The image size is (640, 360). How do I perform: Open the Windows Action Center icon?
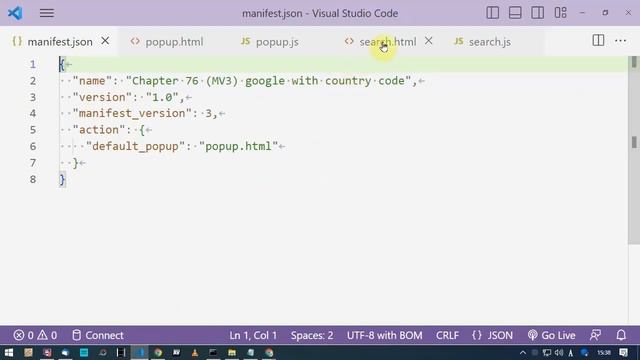tap(624, 353)
